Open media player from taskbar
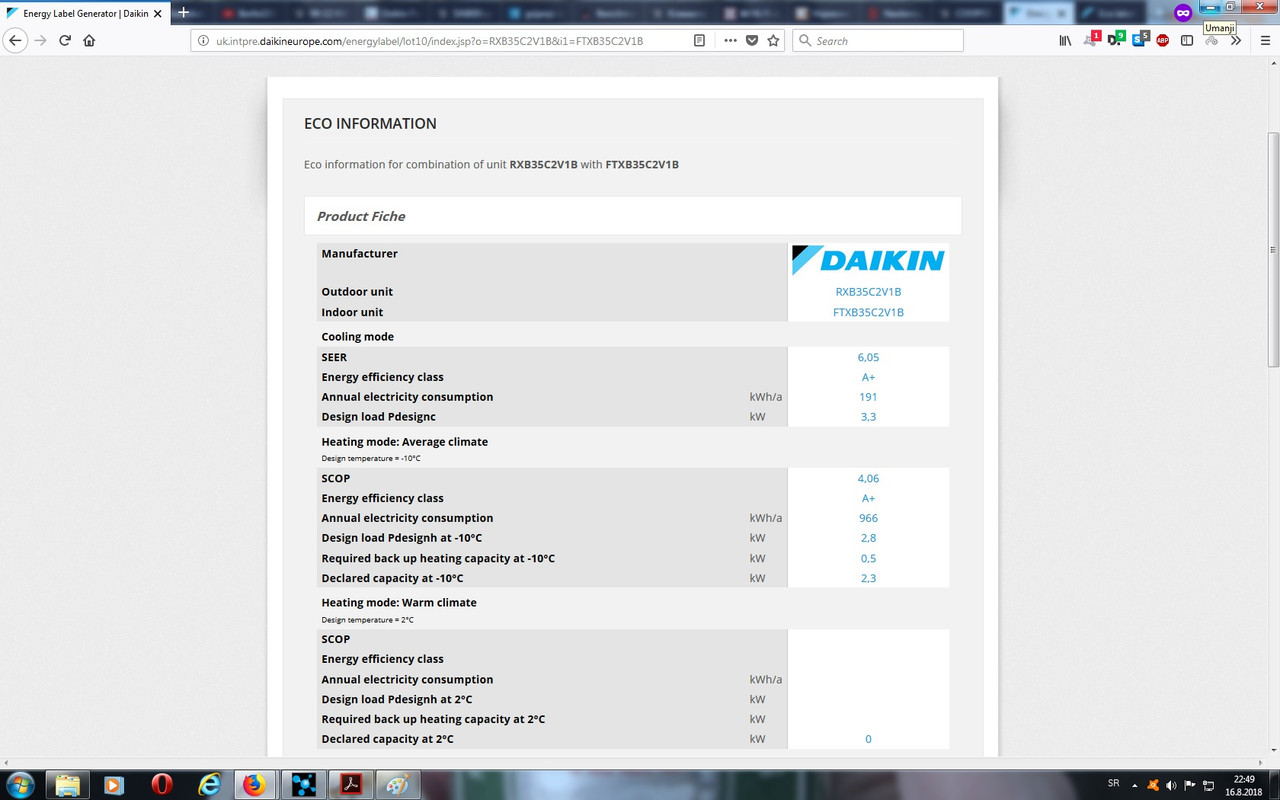 click(113, 785)
